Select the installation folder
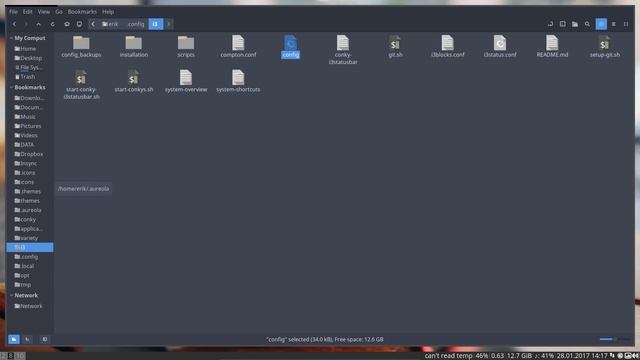 pyautogui.click(x=134, y=47)
